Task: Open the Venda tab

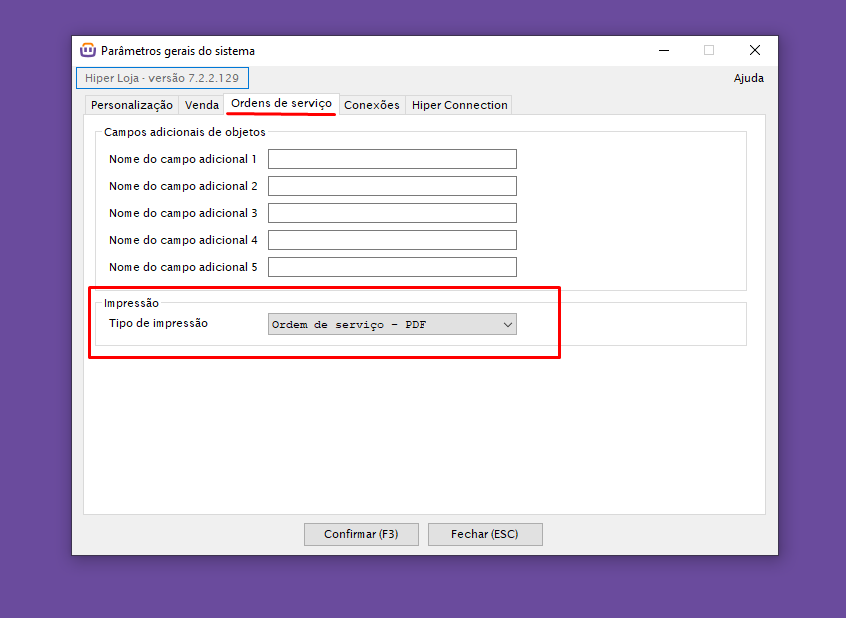Action: click(202, 105)
